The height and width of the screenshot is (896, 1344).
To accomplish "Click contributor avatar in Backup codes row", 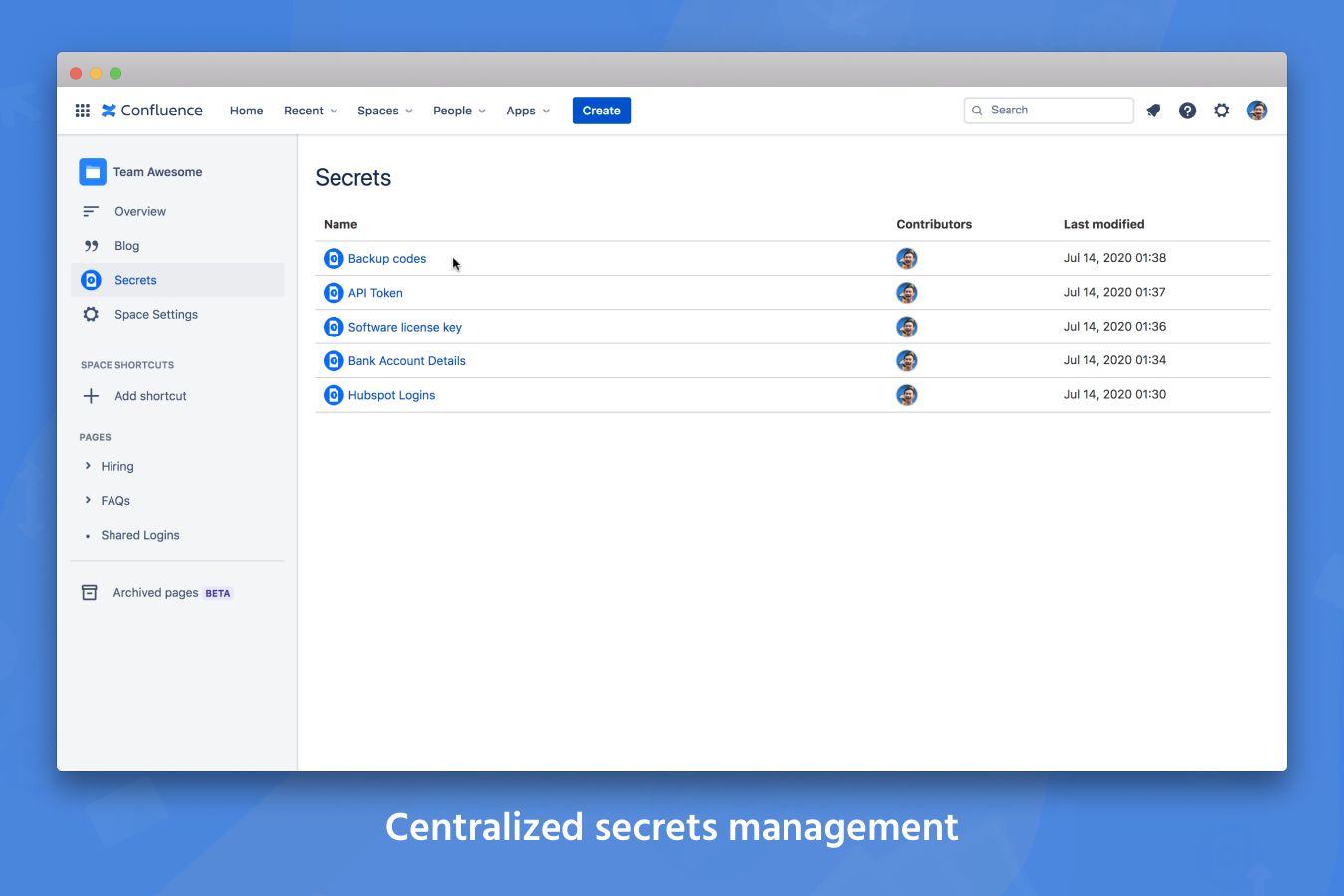I will point(907,259).
